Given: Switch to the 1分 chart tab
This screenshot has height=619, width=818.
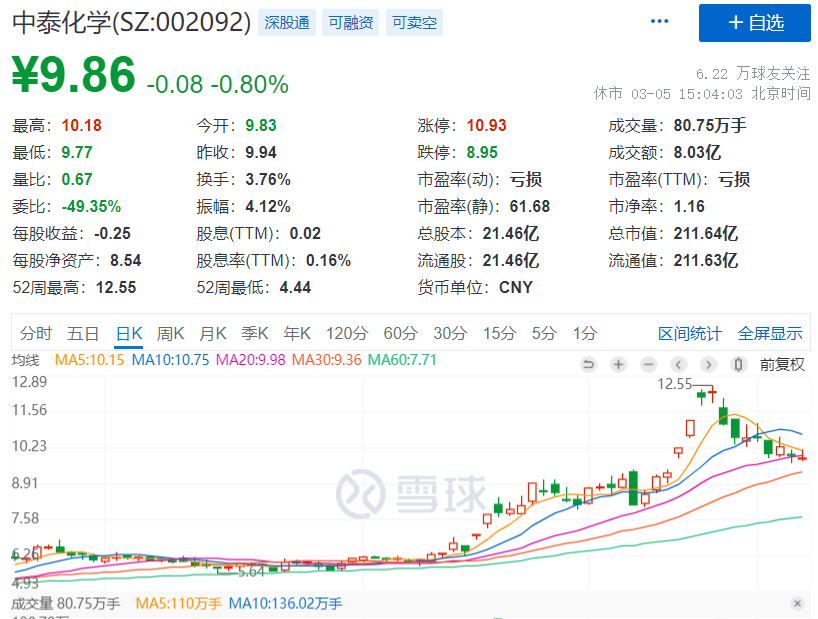Looking at the screenshot, I should pos(585,333).
